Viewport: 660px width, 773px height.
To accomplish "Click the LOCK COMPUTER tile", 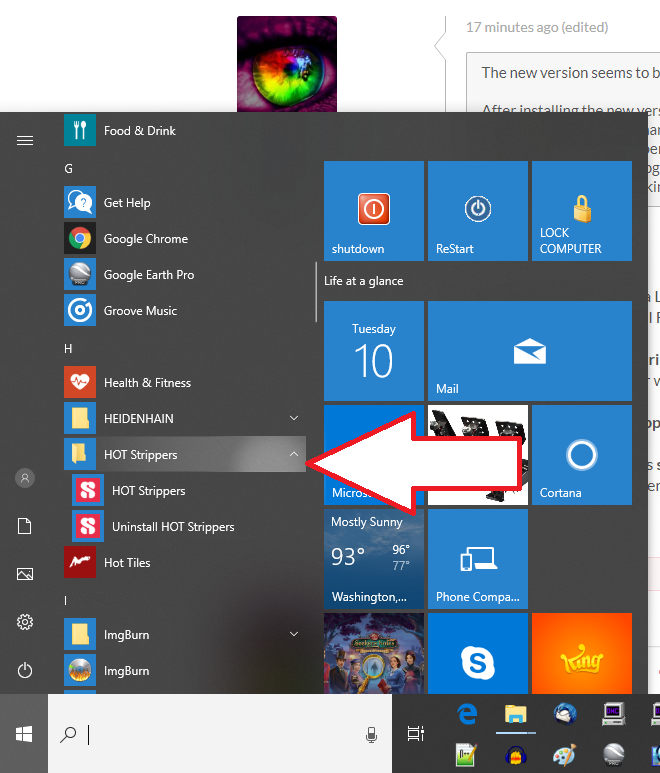I will click(x=582, y=211).
